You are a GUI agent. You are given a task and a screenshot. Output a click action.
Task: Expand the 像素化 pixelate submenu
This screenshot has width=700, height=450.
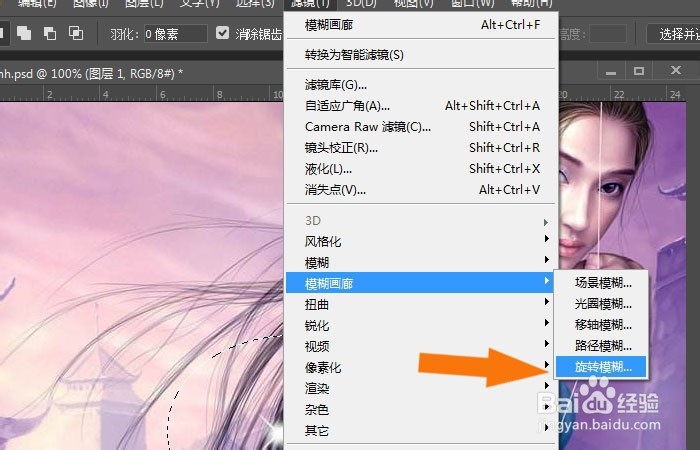pyautogui.click(x=421, y=367)
